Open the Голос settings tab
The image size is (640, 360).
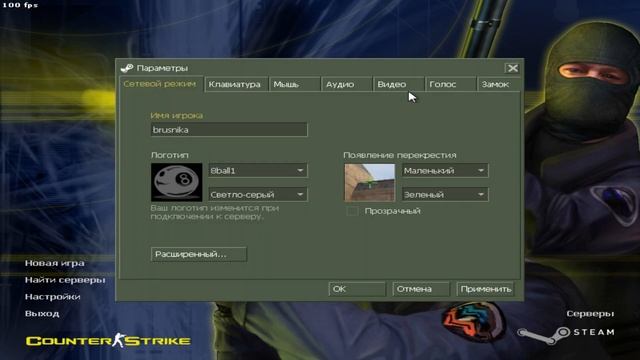(x=451, y=84)
